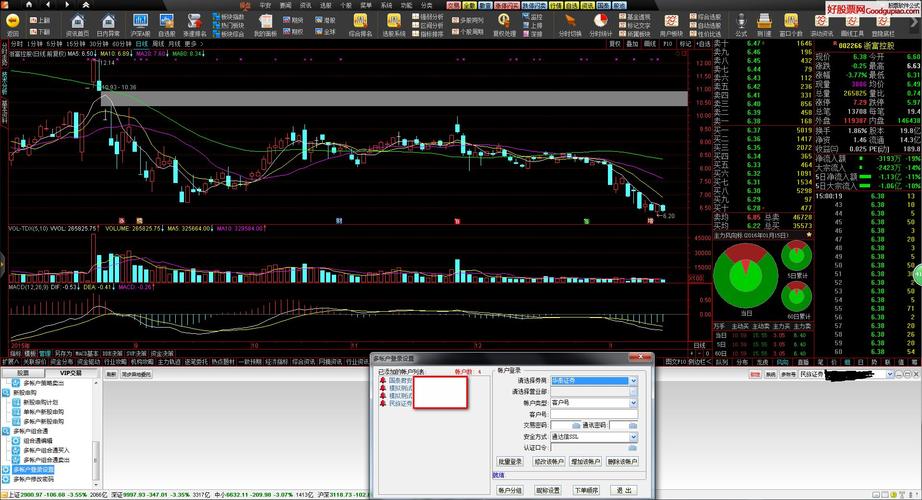Screen dimensions: 922x500
Task: Select 多帐户登录设置 tree item
Action: click(33, 469)
